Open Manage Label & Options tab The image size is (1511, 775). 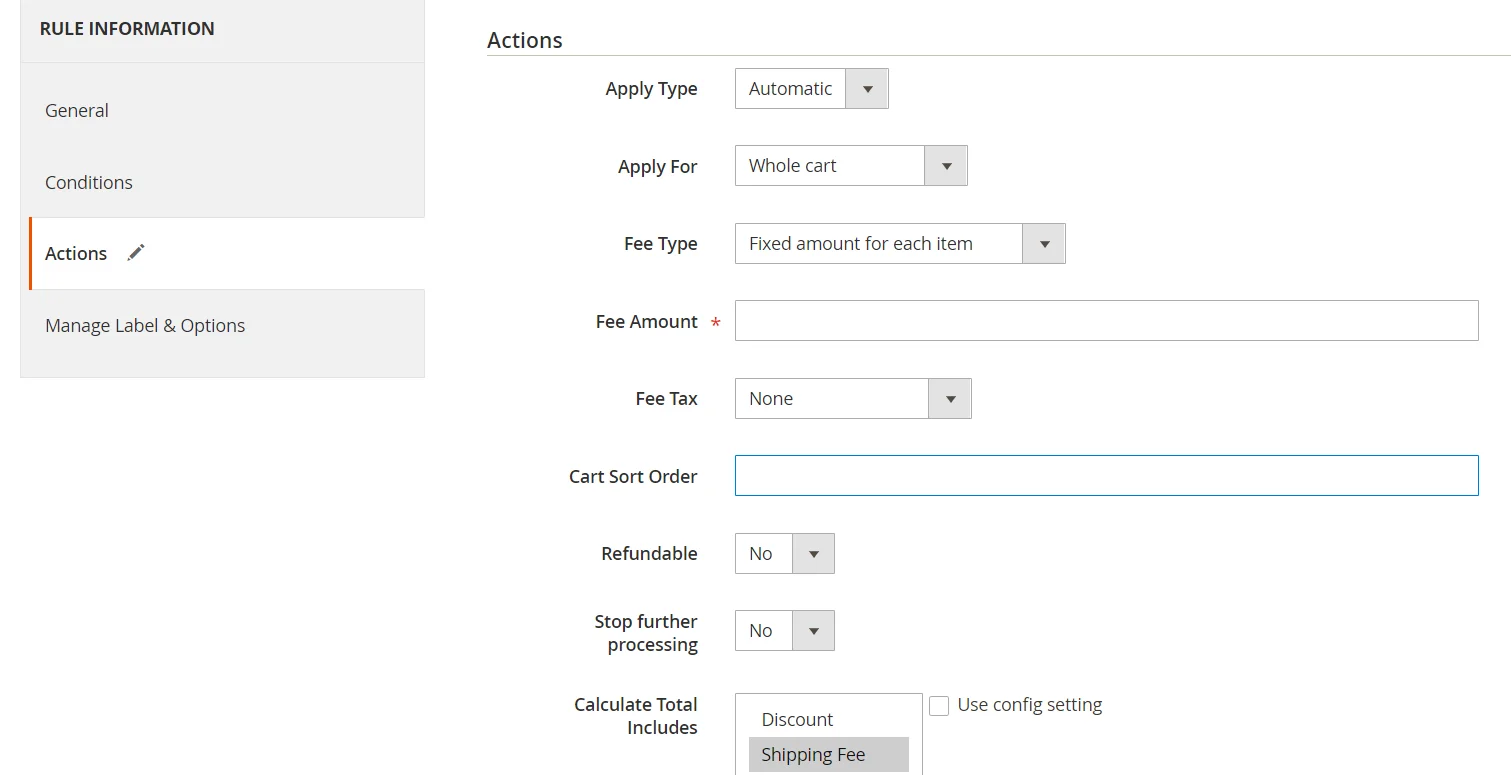pos(145,326)
